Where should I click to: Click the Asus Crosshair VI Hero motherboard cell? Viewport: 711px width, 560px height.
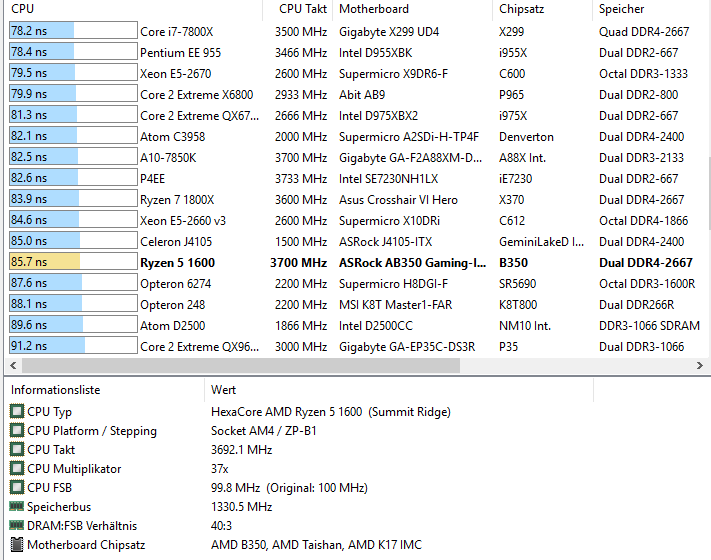[398, 200]
